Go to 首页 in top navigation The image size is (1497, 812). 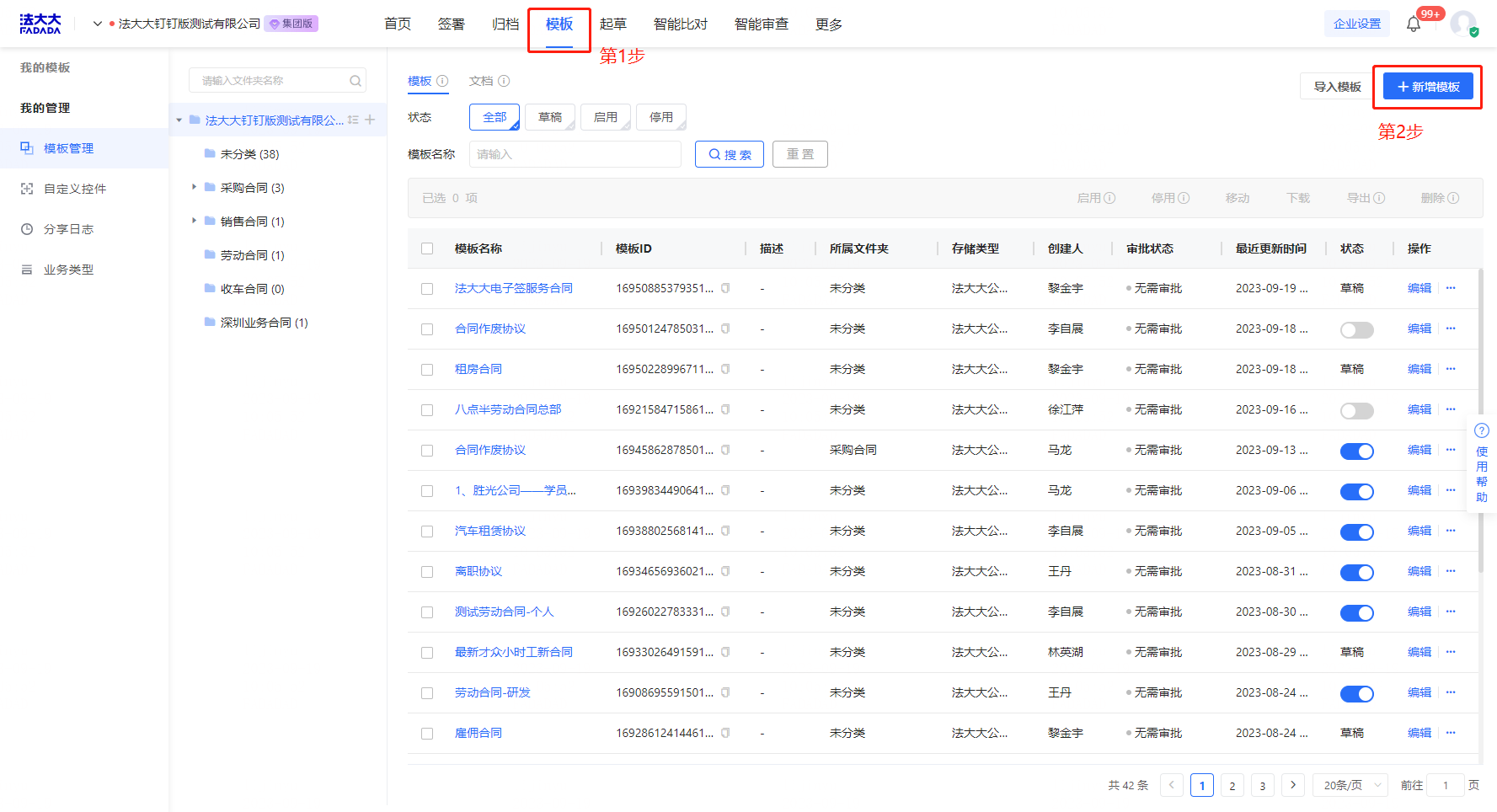click(x=398, y=24)
